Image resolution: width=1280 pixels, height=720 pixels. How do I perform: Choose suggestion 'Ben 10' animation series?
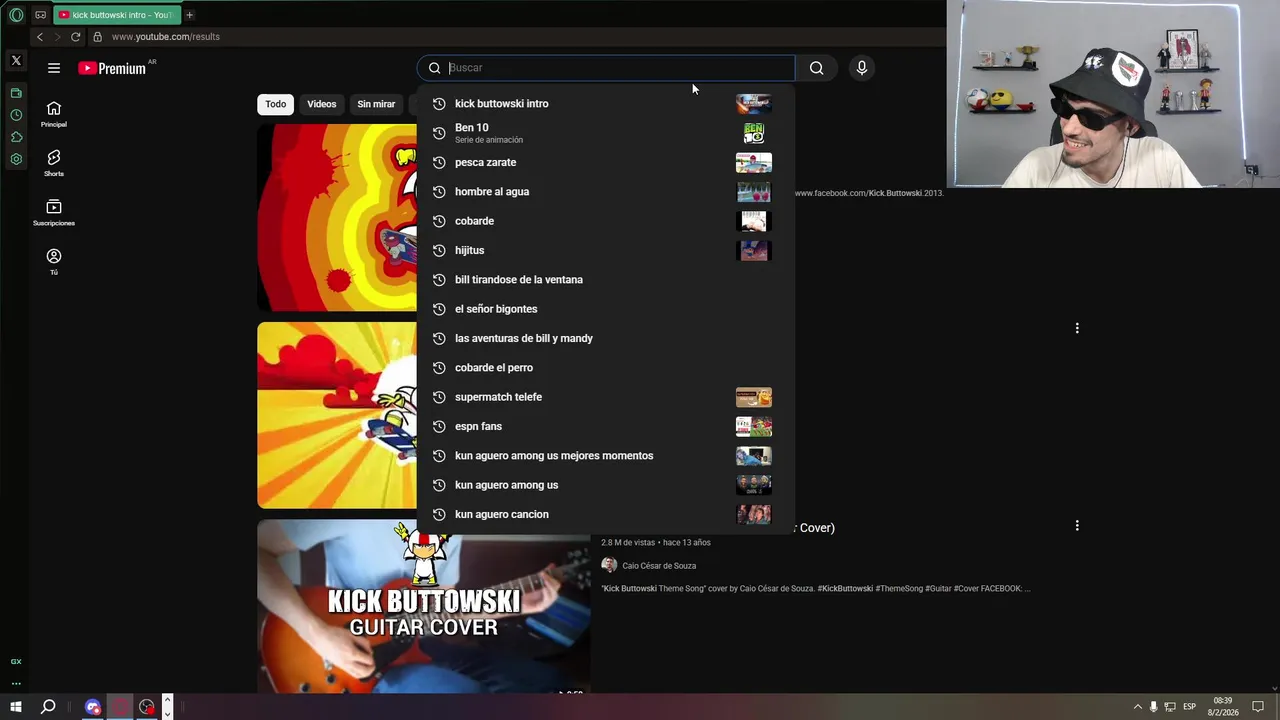605,133
